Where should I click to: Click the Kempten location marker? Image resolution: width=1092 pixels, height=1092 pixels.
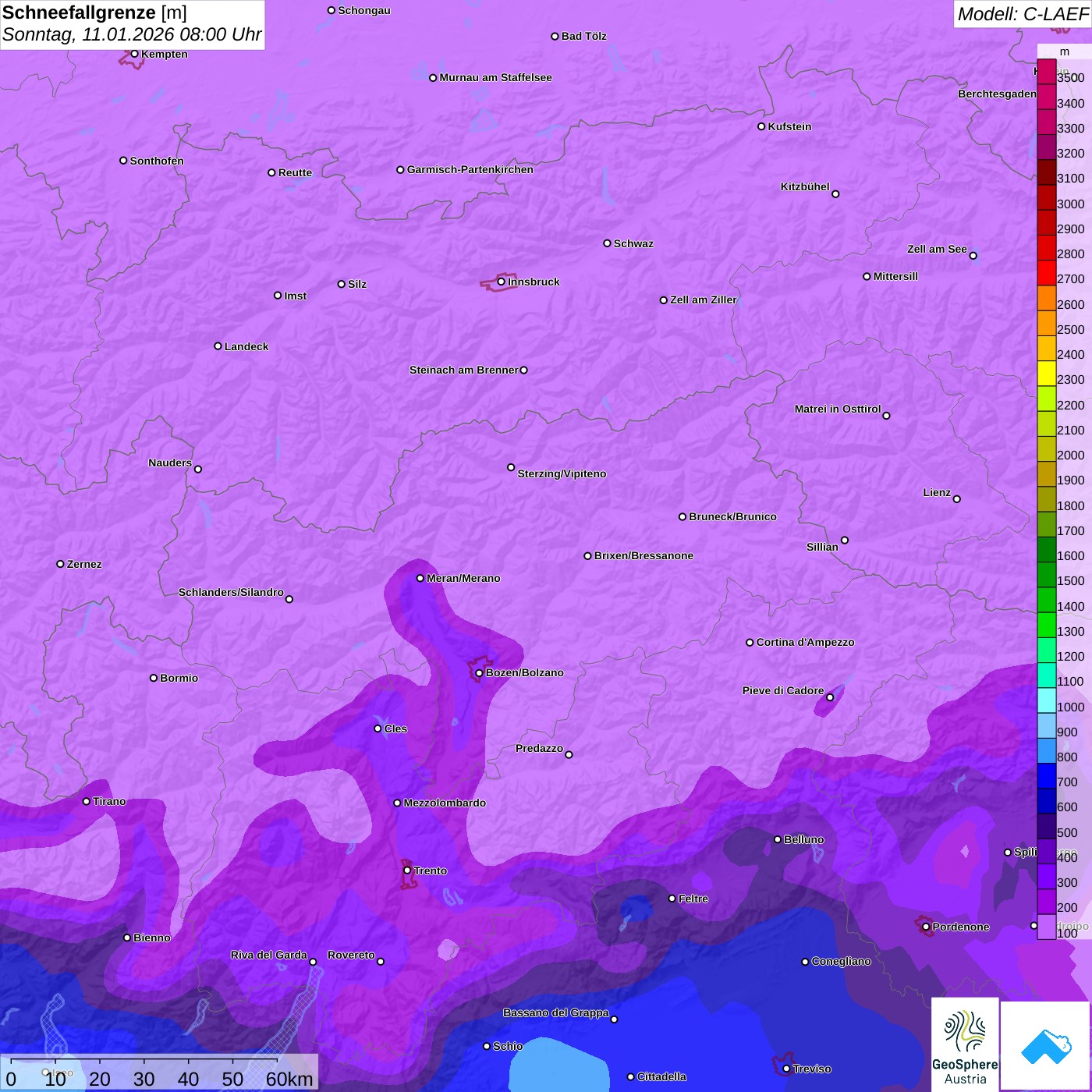(x=134, y=54)
